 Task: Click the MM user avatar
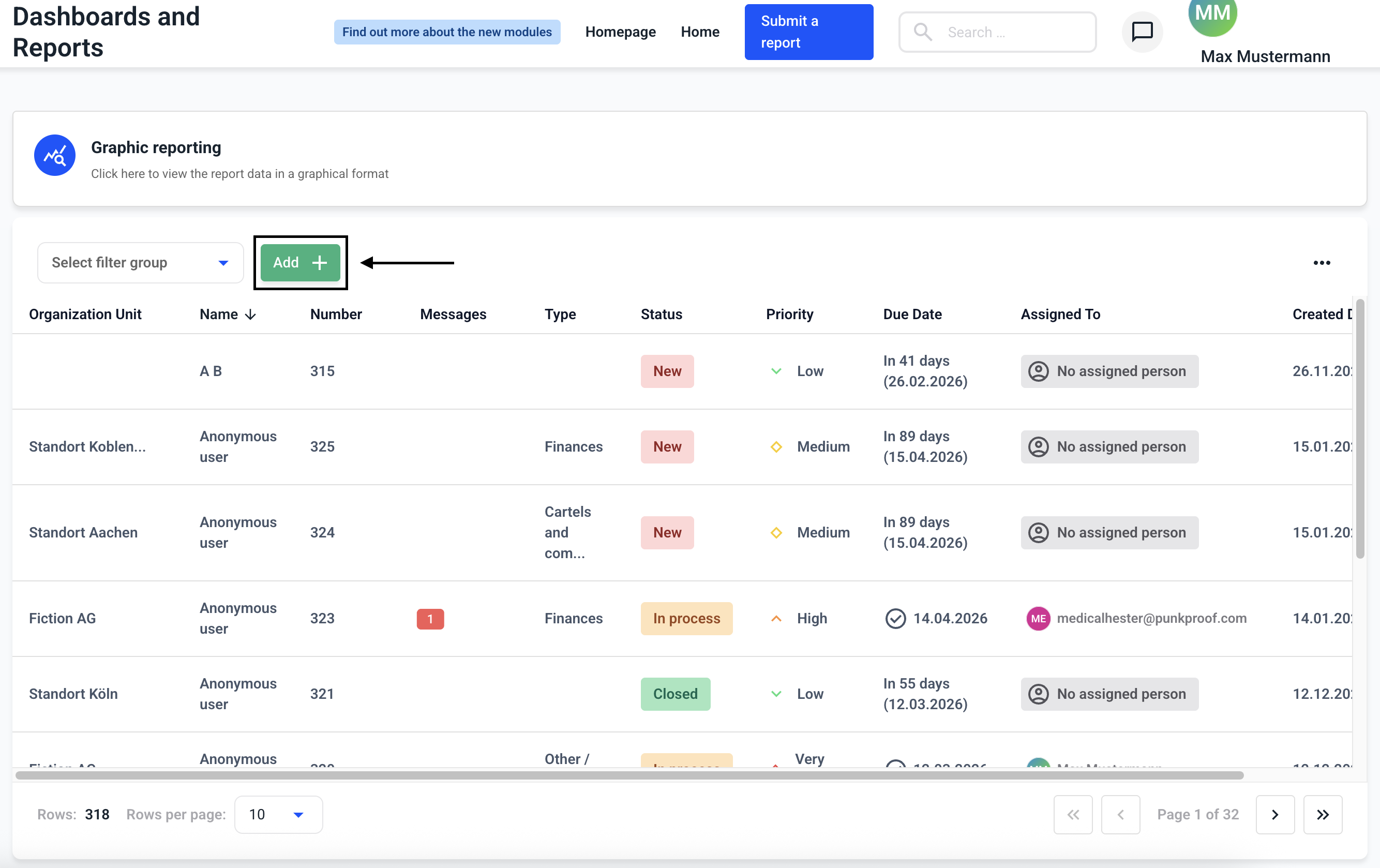pos(1212,14)
